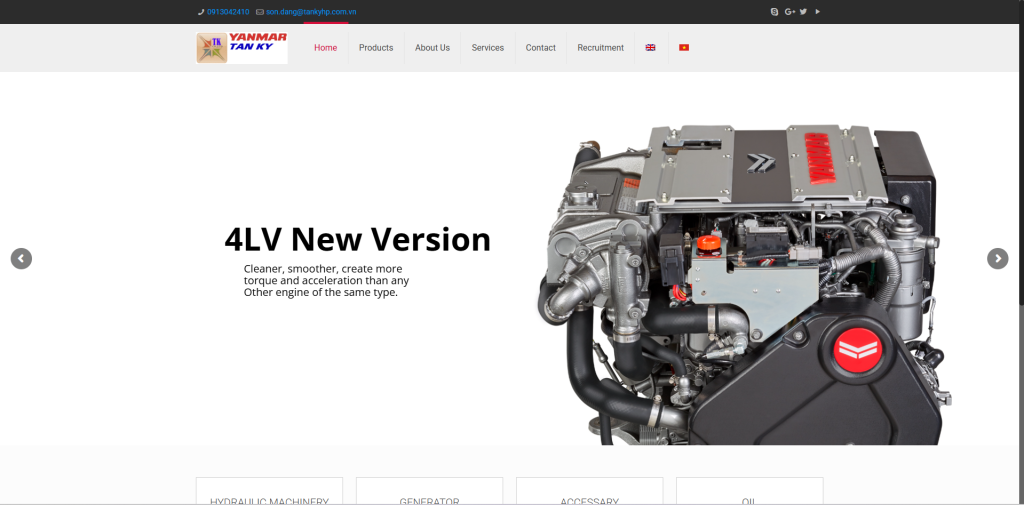Click the 4LV engine slide image
1024x505 pixels.
click(x=740, y=285)
